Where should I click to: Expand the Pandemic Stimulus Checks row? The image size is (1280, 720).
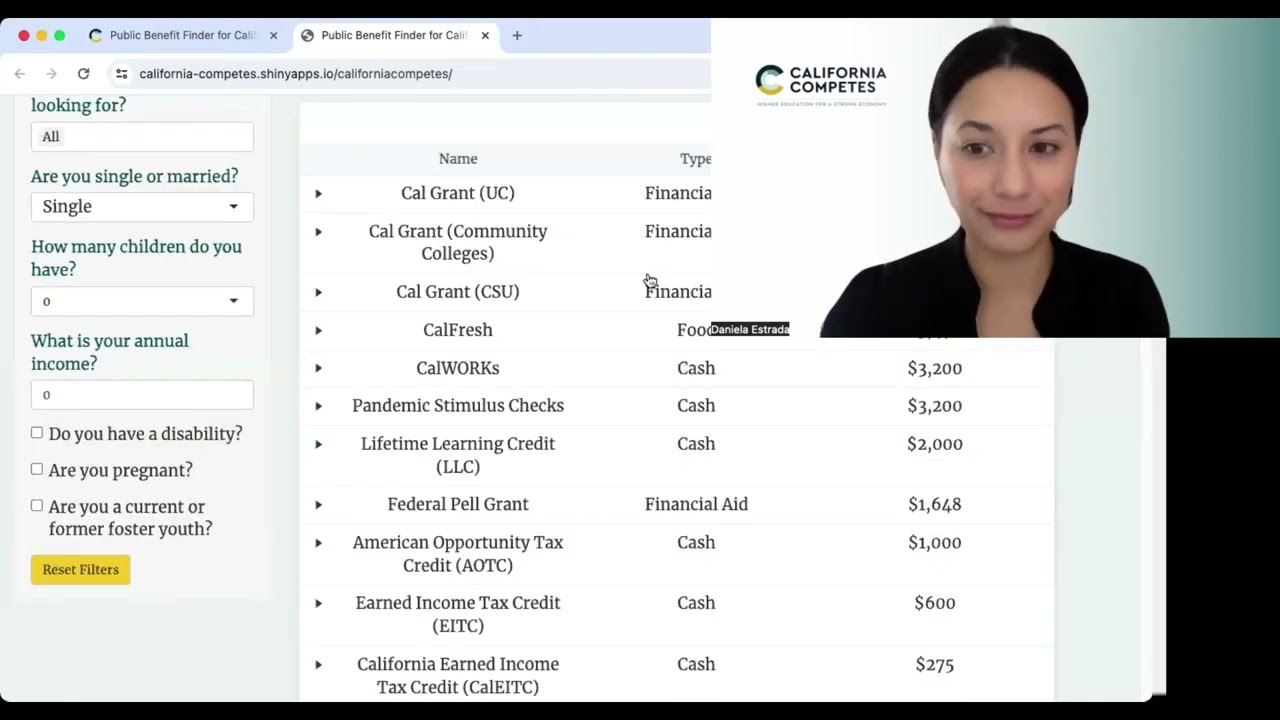tap(318, 406)
